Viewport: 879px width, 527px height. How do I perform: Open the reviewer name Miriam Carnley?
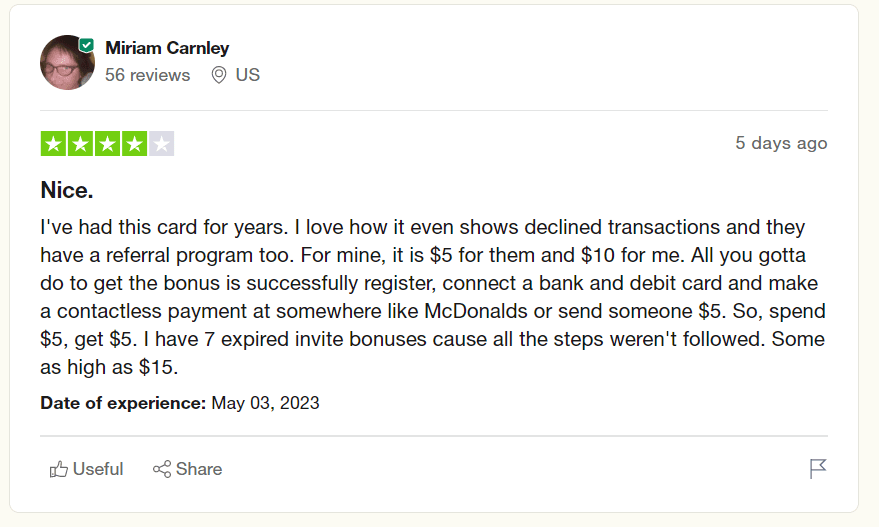tap(167, 48)
